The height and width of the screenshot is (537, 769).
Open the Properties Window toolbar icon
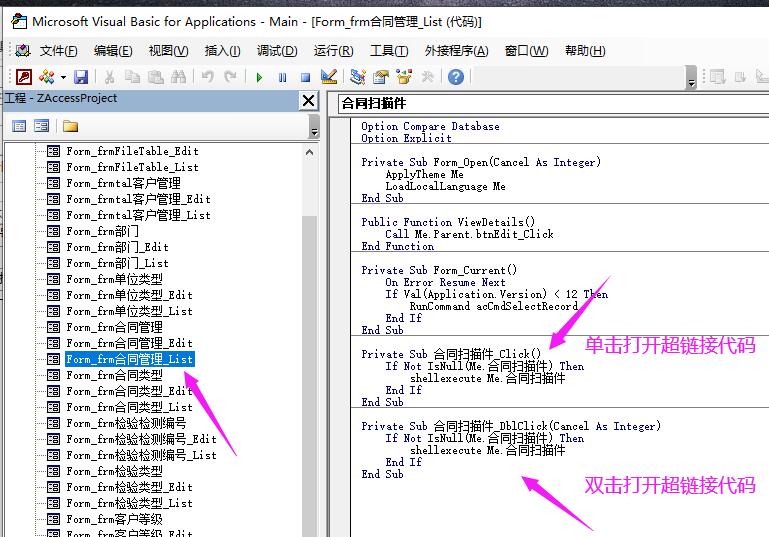[381, 77]
